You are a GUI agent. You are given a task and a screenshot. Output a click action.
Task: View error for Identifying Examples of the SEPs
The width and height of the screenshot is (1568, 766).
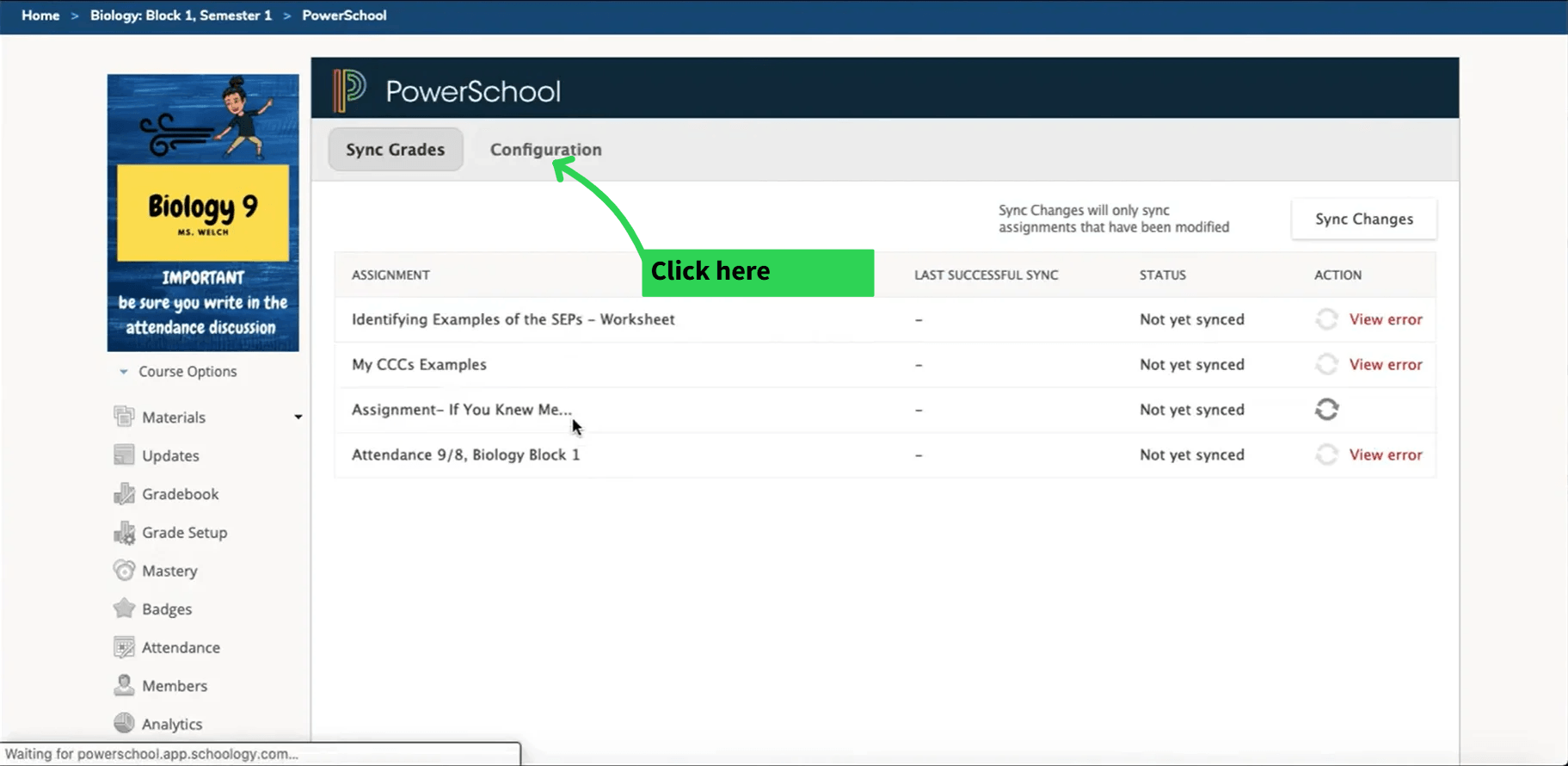point(1386,319)
